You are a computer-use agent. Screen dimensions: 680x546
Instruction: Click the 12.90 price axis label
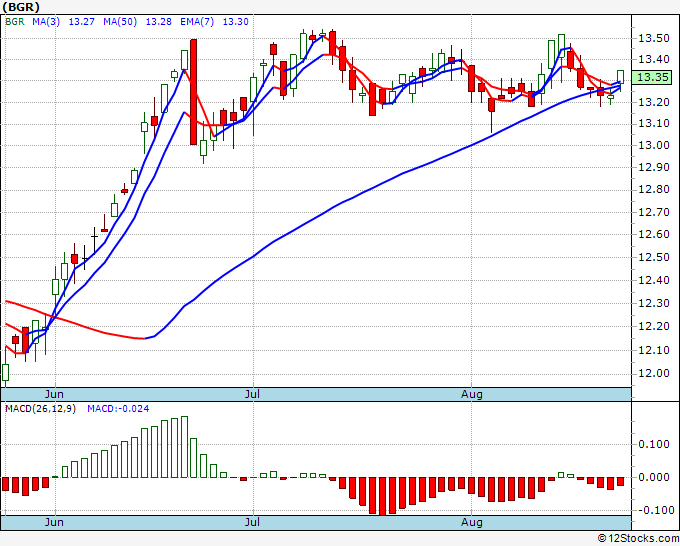coord(654,167)
